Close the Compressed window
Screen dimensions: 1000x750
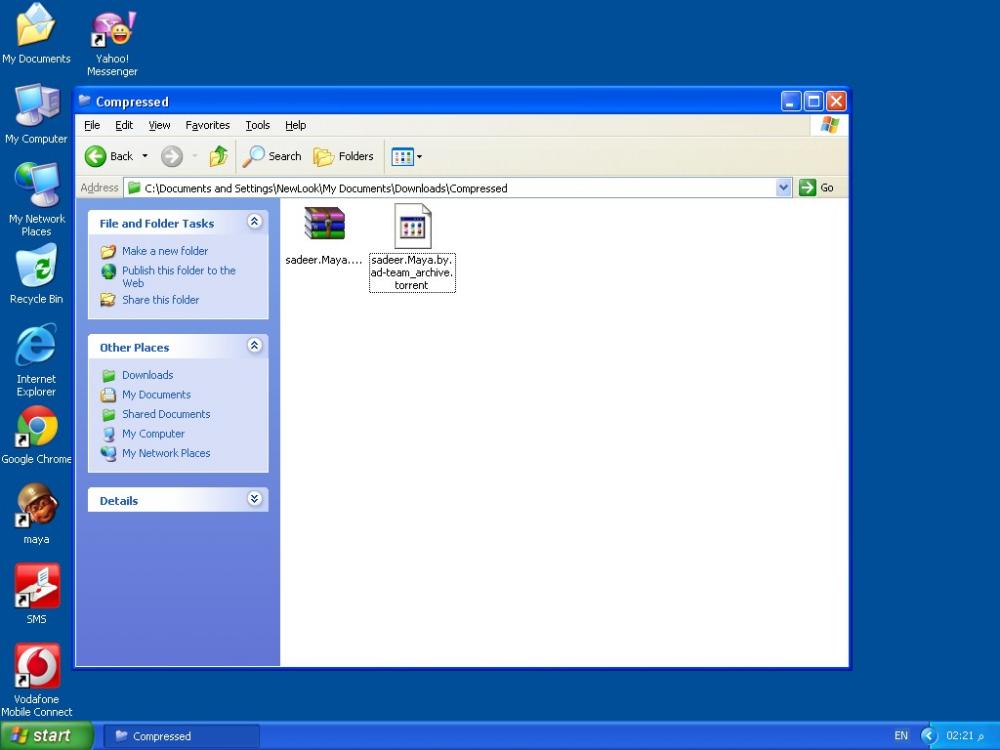835,101
